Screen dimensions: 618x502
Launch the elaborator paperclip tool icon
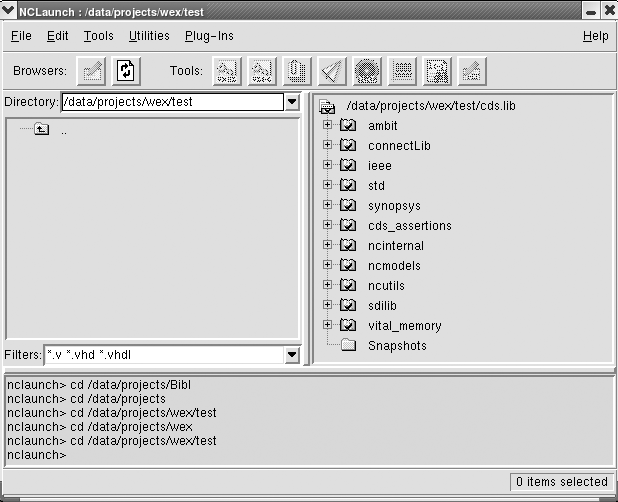297,71
